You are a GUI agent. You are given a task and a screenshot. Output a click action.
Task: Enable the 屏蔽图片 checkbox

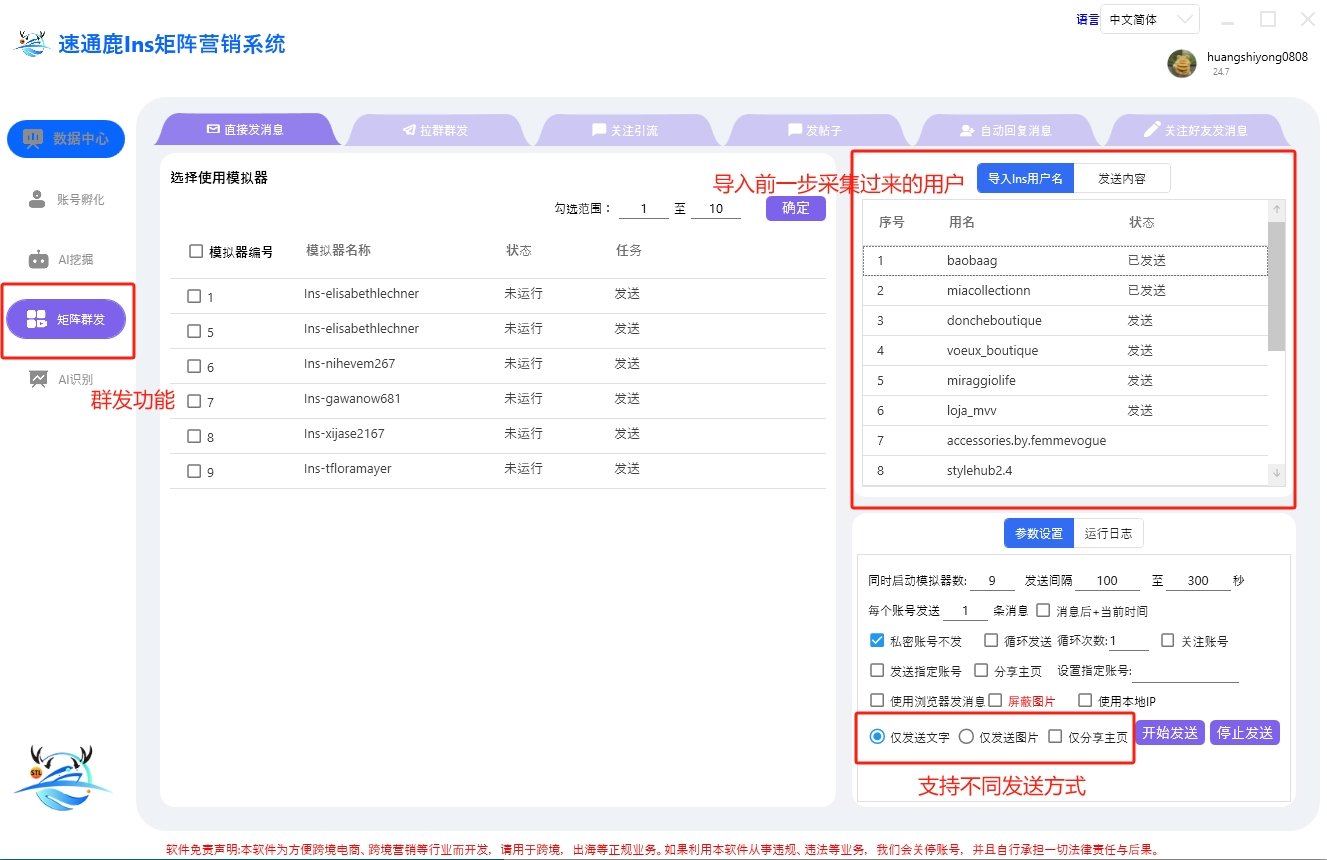tap(995, 700)
